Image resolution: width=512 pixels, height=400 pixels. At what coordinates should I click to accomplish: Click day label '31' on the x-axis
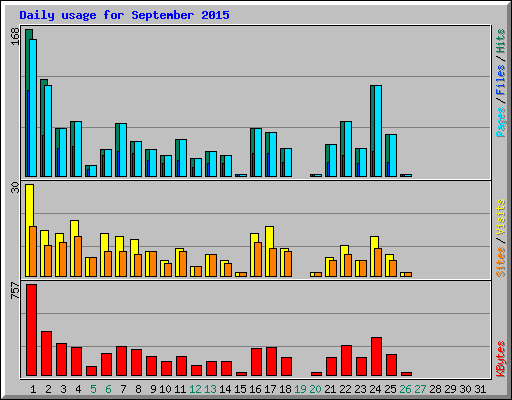tap(480, 389)
